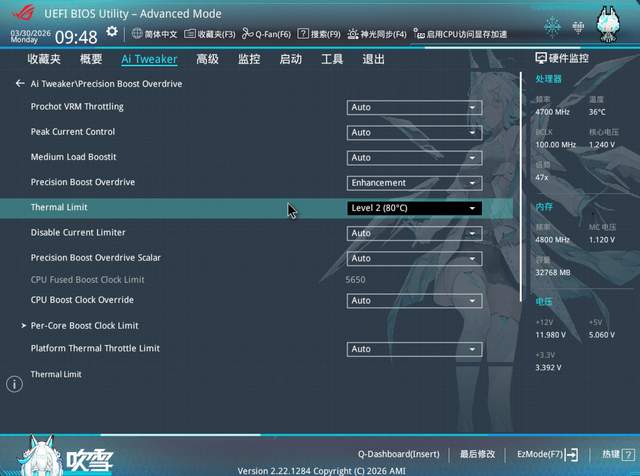Open the 监控 tab
640x476 pixels.
[249, 59]
